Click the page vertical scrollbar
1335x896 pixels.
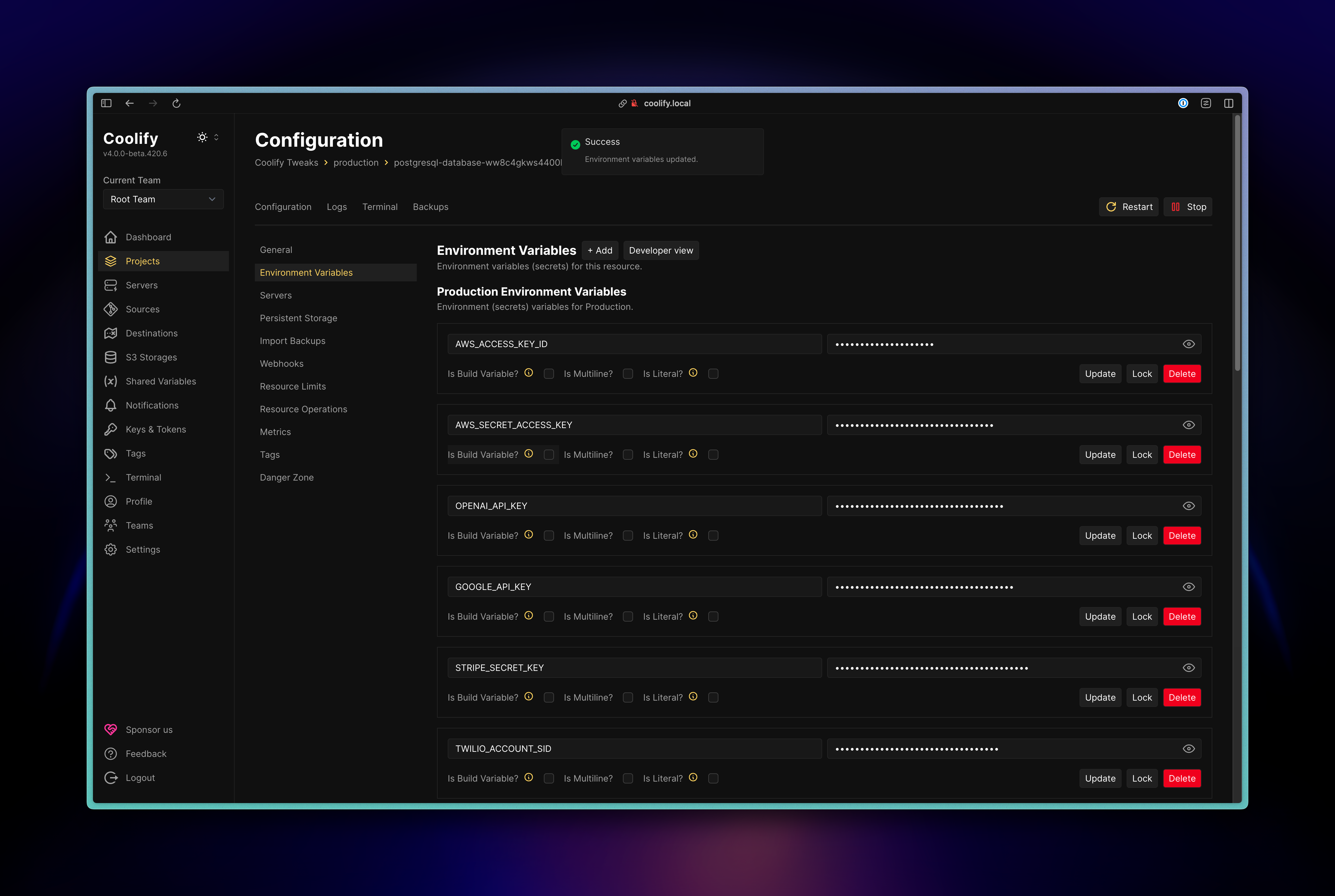[x=1237, y=243]
